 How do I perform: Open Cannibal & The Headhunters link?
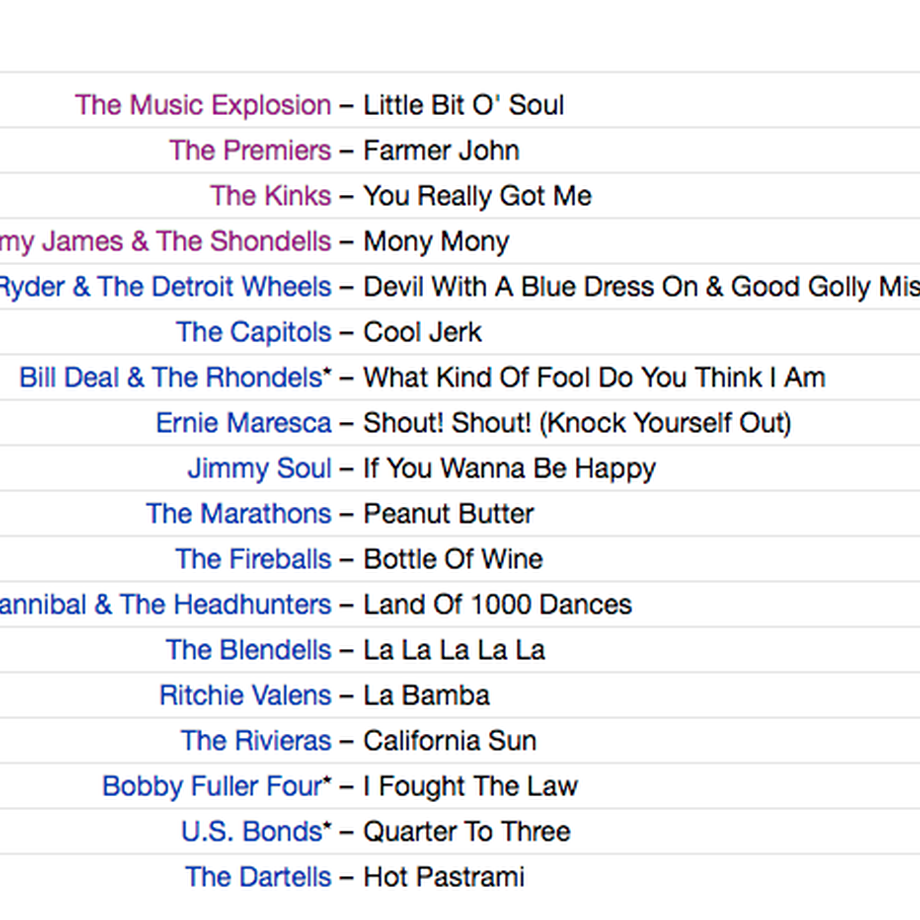pyautogui.click(x=165, y=604)
